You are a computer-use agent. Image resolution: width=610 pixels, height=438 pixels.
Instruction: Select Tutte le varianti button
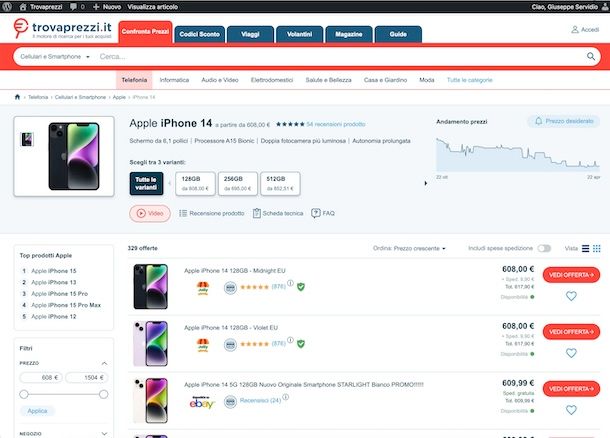click(x=146, y=183)
